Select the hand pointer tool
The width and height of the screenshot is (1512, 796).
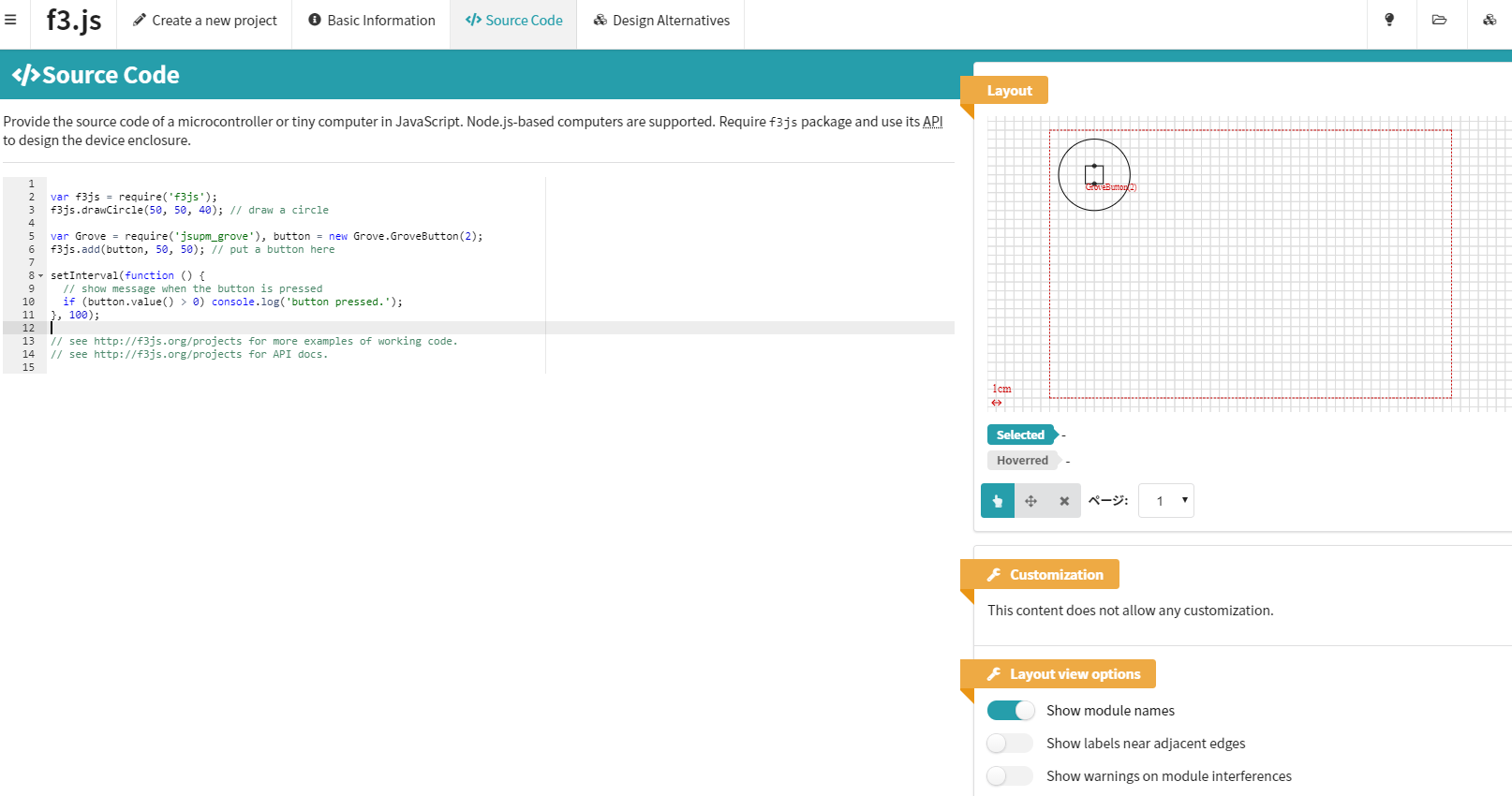[998, 501]
